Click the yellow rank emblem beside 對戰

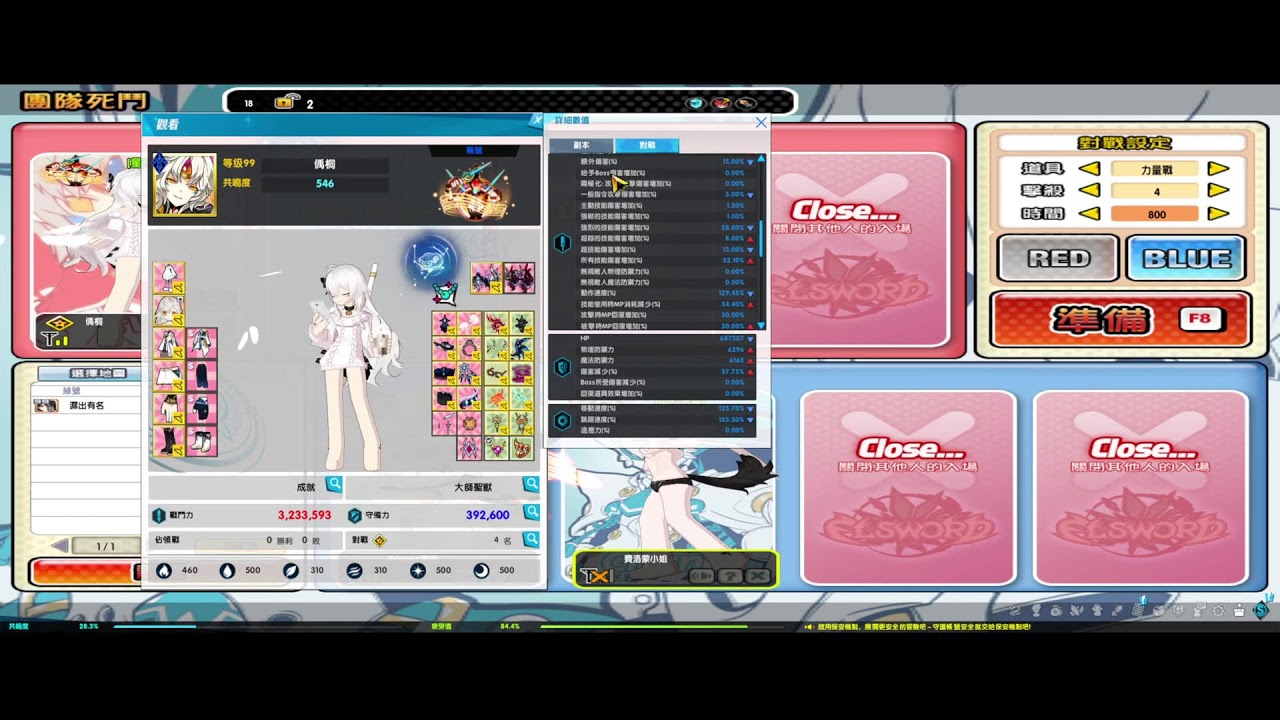(x=380, y=540)
